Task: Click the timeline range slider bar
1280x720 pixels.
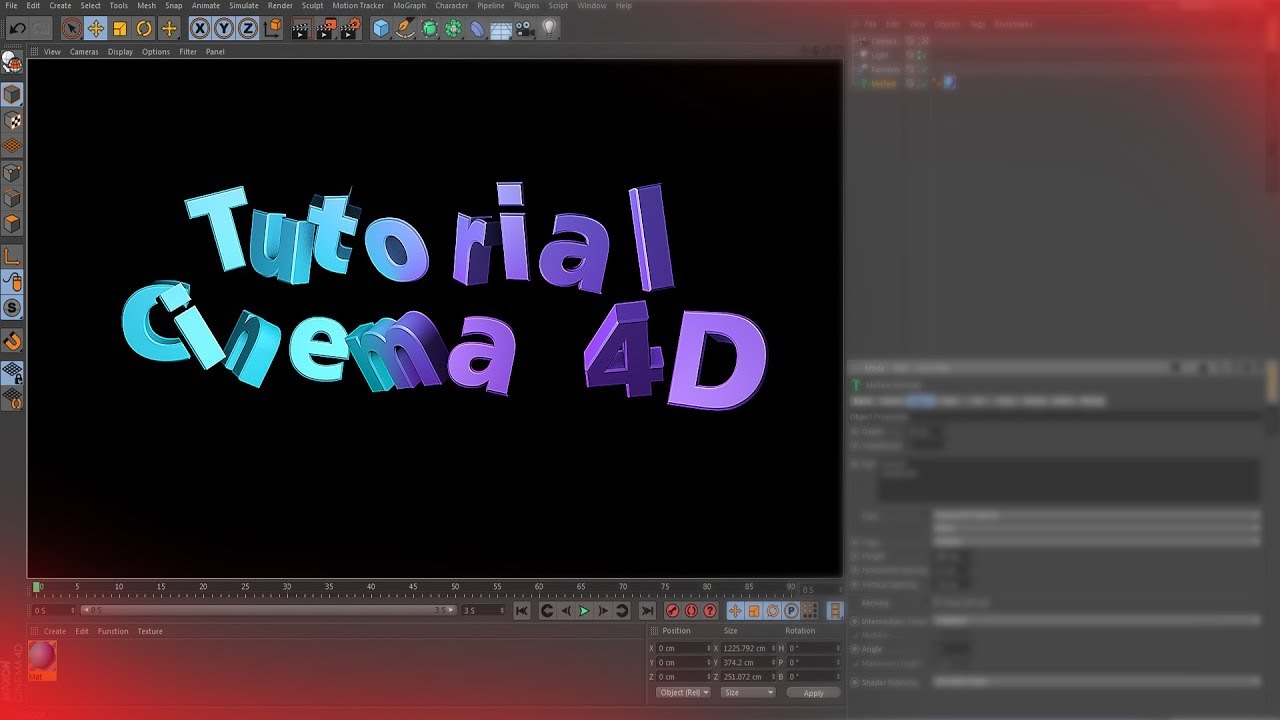Action: pos(267,610)
